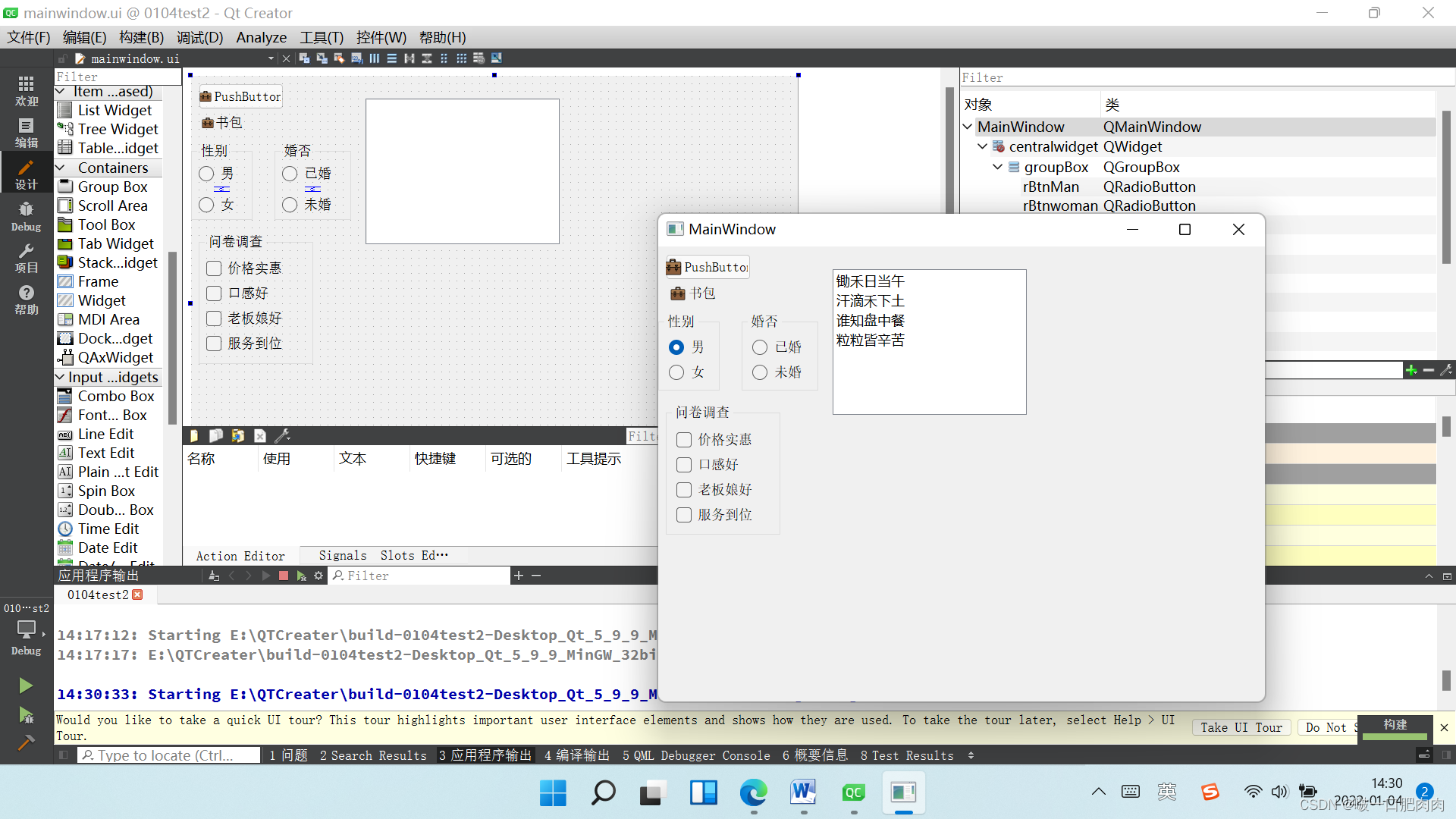Image resolution: width=1456 pixels, height=819 pixels.
Task: Select the Lay Out Vertically toolbar icon
Action: [x=392, y=58]
